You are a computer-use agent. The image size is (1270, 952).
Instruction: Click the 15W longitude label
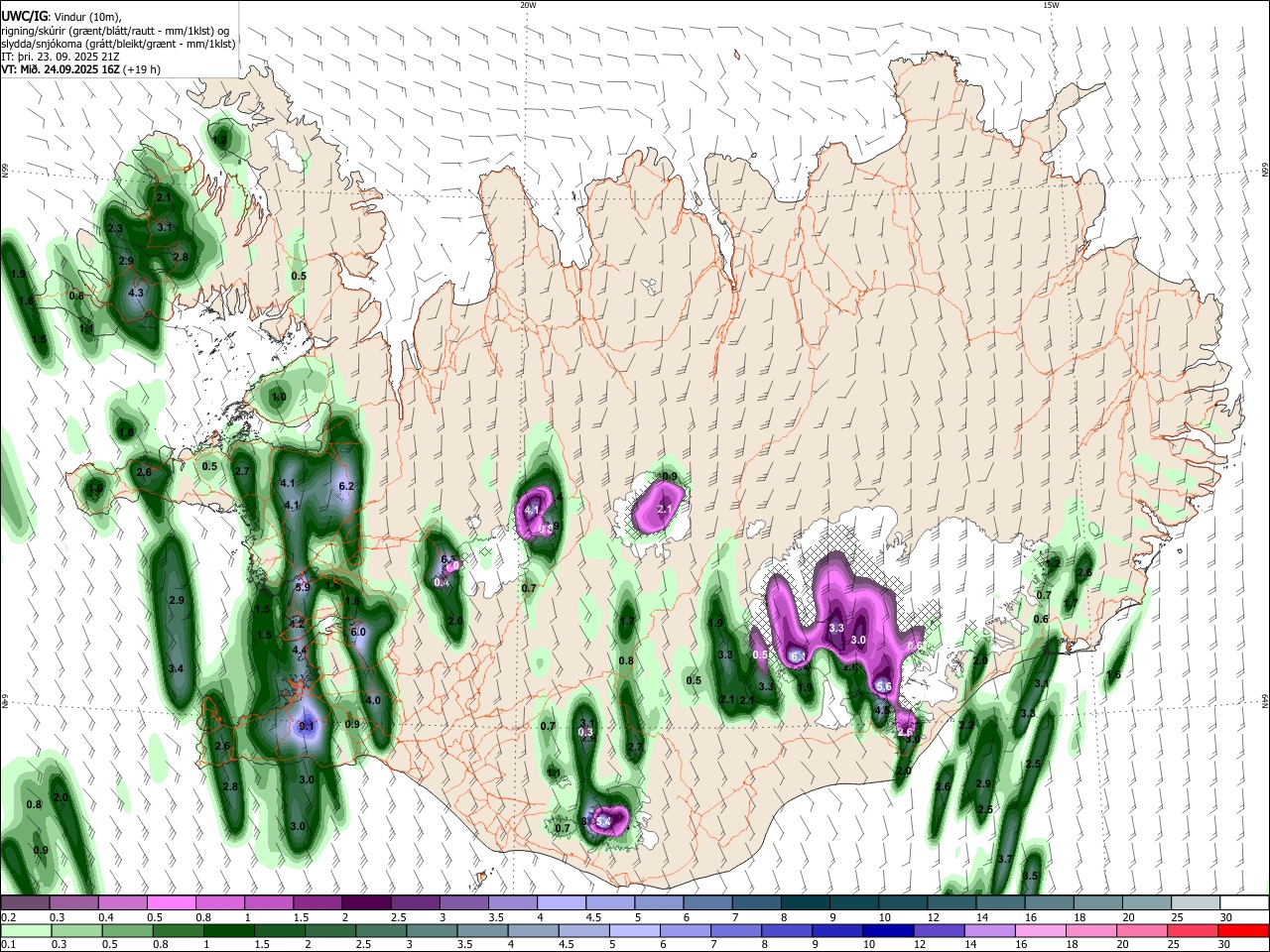(x=1051, y=4)
